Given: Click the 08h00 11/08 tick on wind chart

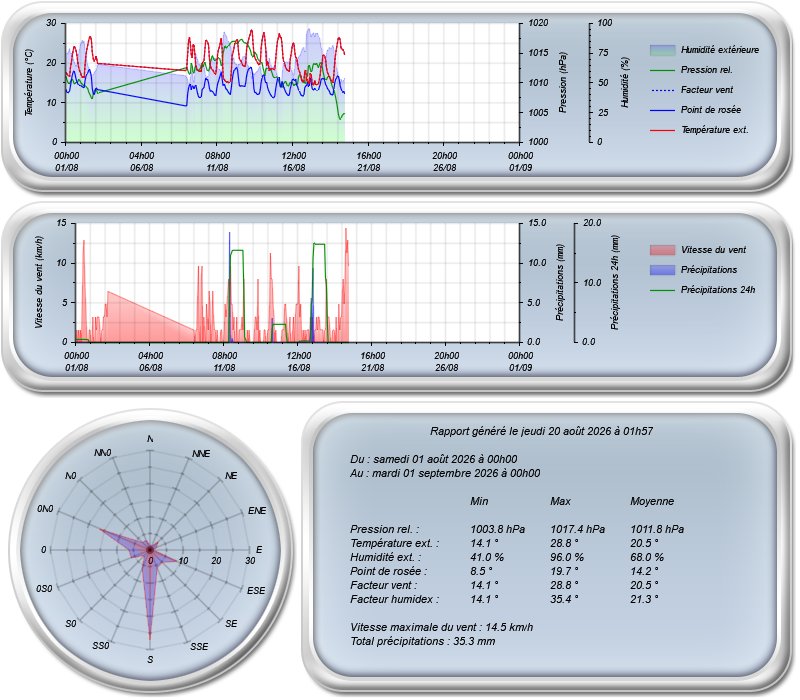Looking at the screenshot, I should [x=224, y=361].
